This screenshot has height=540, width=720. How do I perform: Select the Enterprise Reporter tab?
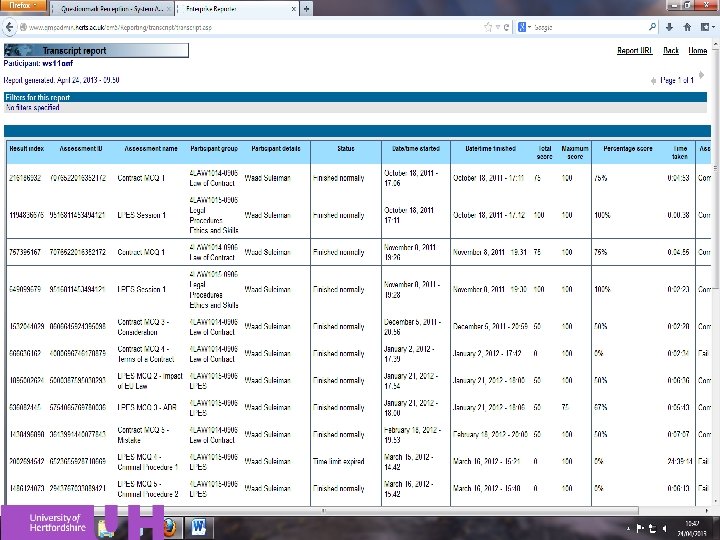pyautogui.click(x=237, y=9)
